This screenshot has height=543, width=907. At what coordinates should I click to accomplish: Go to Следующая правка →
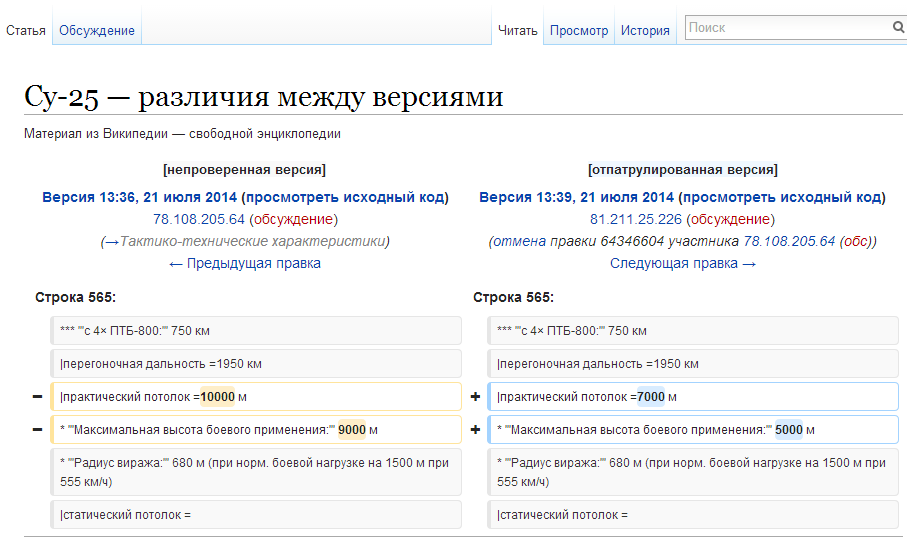pos(683,263)
